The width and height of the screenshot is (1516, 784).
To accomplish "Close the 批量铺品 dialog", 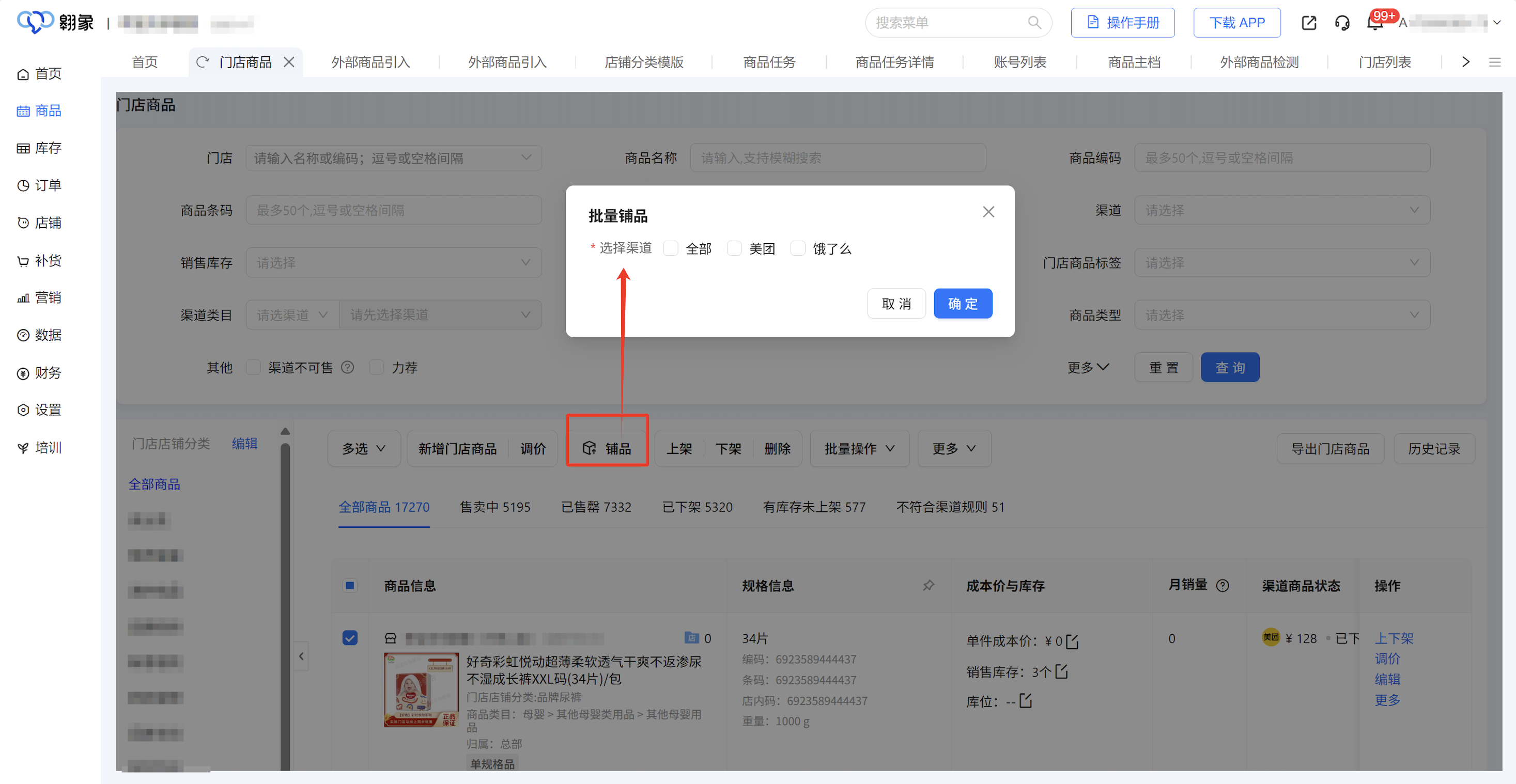I will tap(988, 212).
